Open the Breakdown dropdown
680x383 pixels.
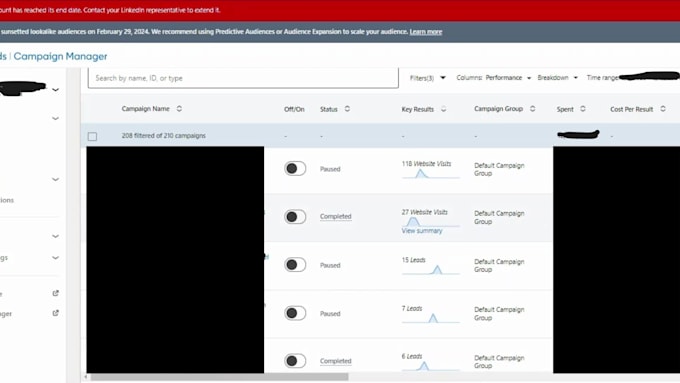pyautogui.click(x=558, y=78)
